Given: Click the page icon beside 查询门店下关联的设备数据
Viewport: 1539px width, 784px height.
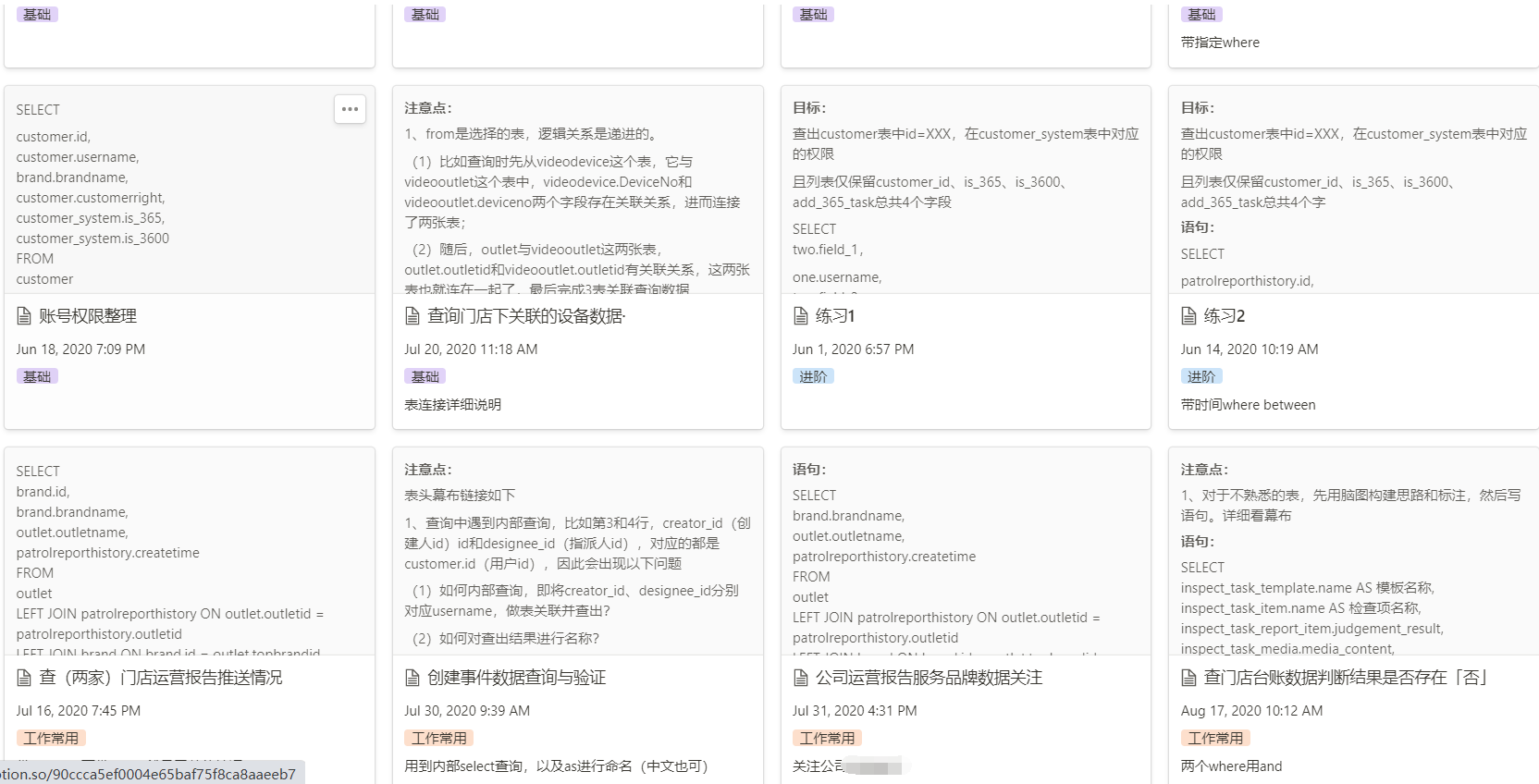Looking at the screenshot, I should pyautogui.click(x=412, y=316).
